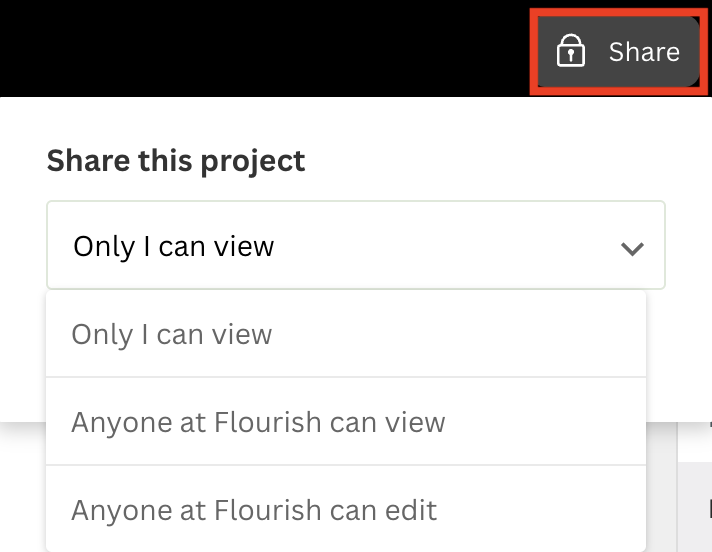Image resolution: width=712 pixels, height=552 pixels.
Task: Click the white share panel space beside the list
Action: click(x=678, y=354)
